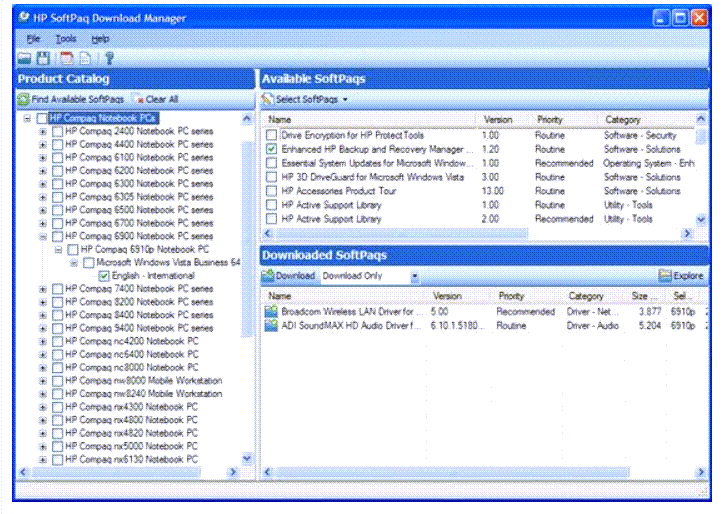
Task: Expand HP Compaq nw8000 Mobile Workstation
Action: click(43, 381)
